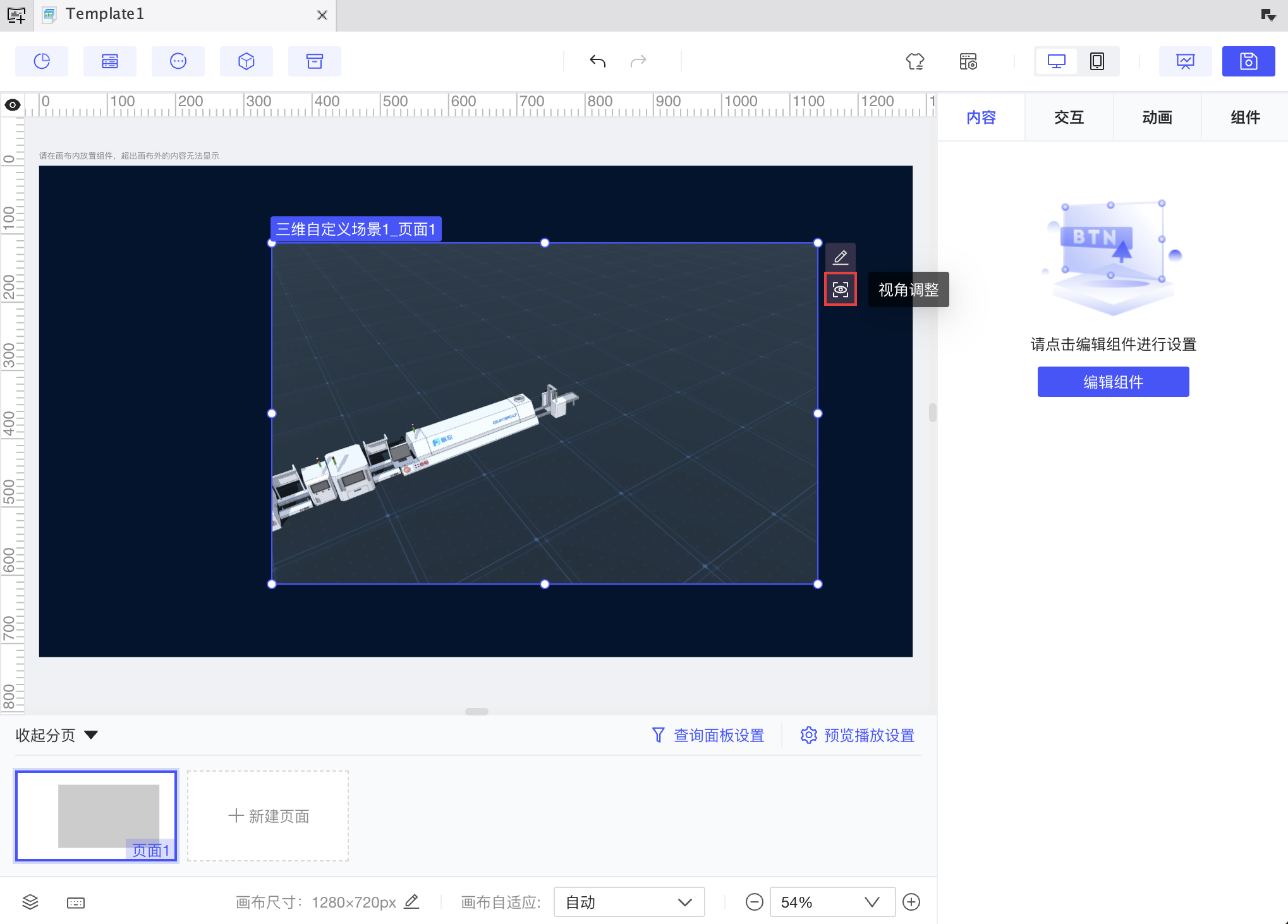The image size is (1288, 924).
Task: Switch to the 交互 tab
Action: tap(1069, 118)
